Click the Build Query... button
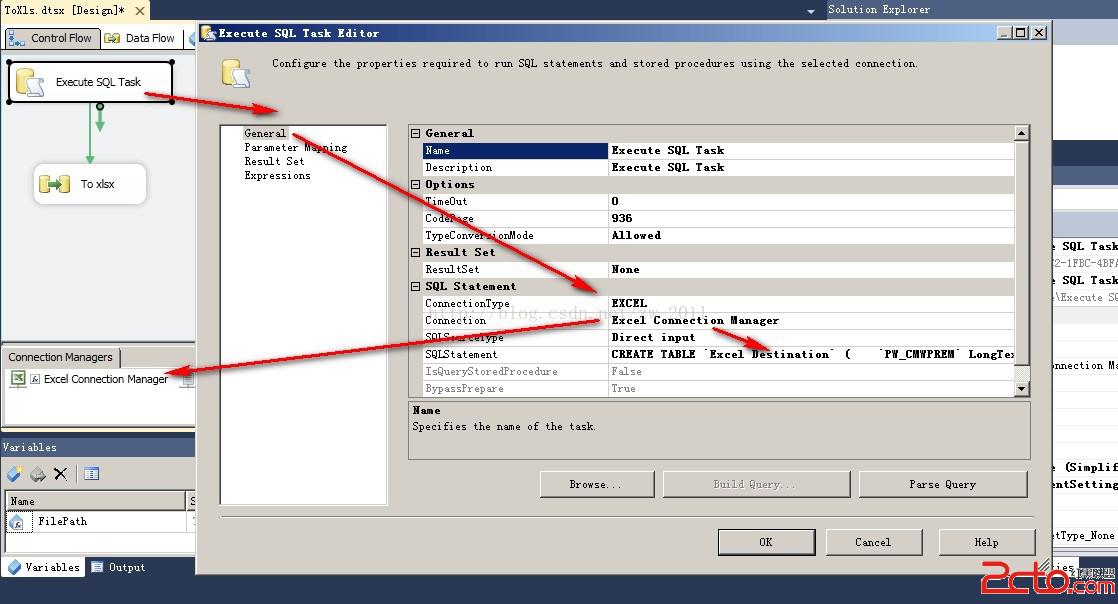Image resolution: width=1118 pixels, height=604 pixels. click(756, 484)
